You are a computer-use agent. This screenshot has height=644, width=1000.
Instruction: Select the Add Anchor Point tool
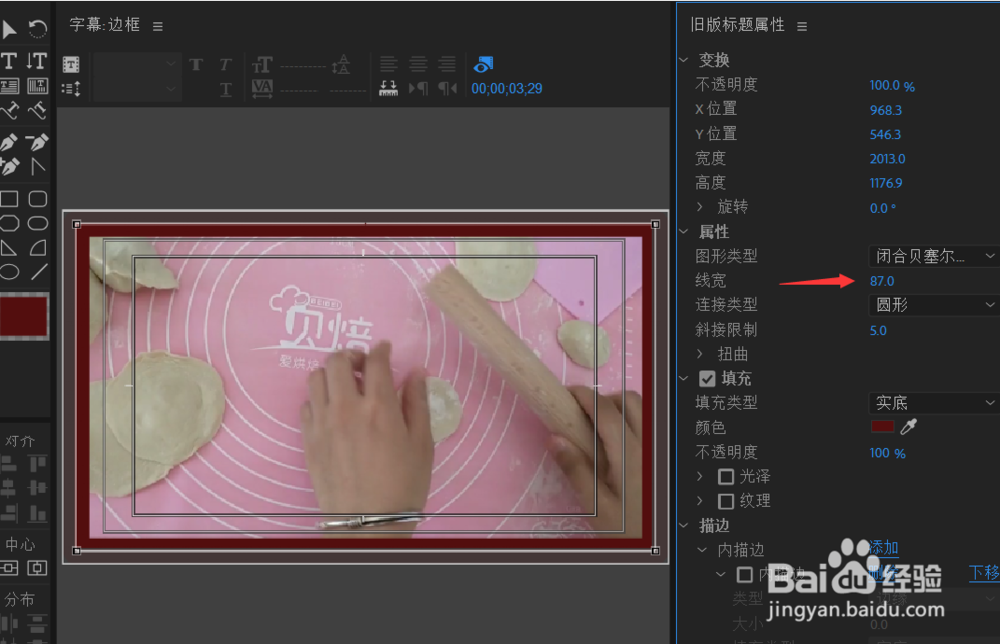[10, 167]
